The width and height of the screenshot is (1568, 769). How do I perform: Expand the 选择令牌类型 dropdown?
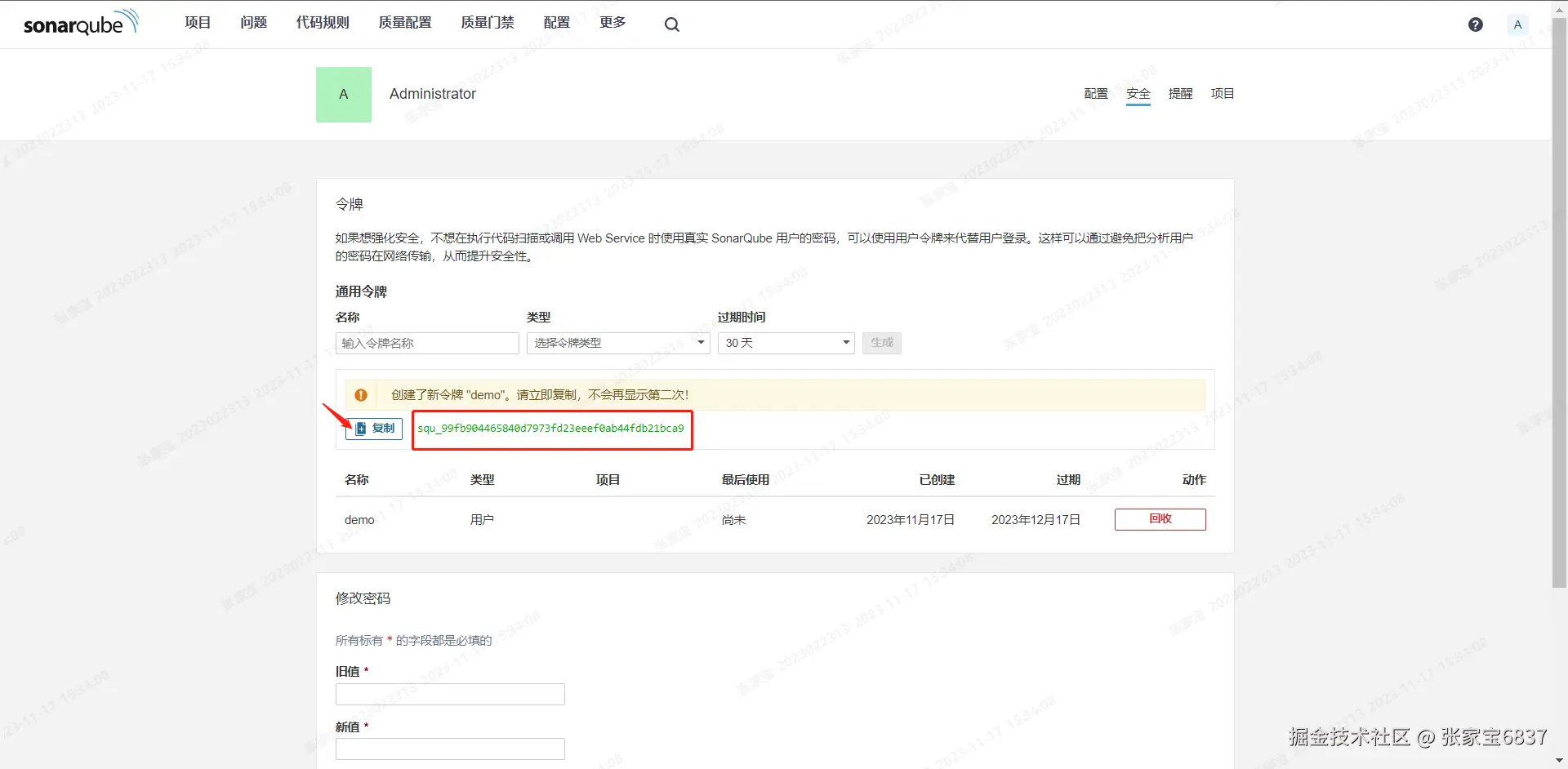coord(618,343)
